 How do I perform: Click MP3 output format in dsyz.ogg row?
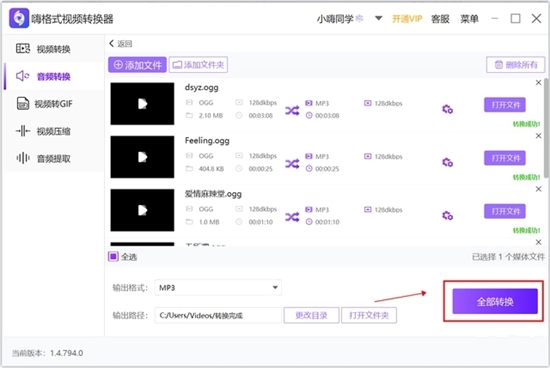tap(322, 103)
